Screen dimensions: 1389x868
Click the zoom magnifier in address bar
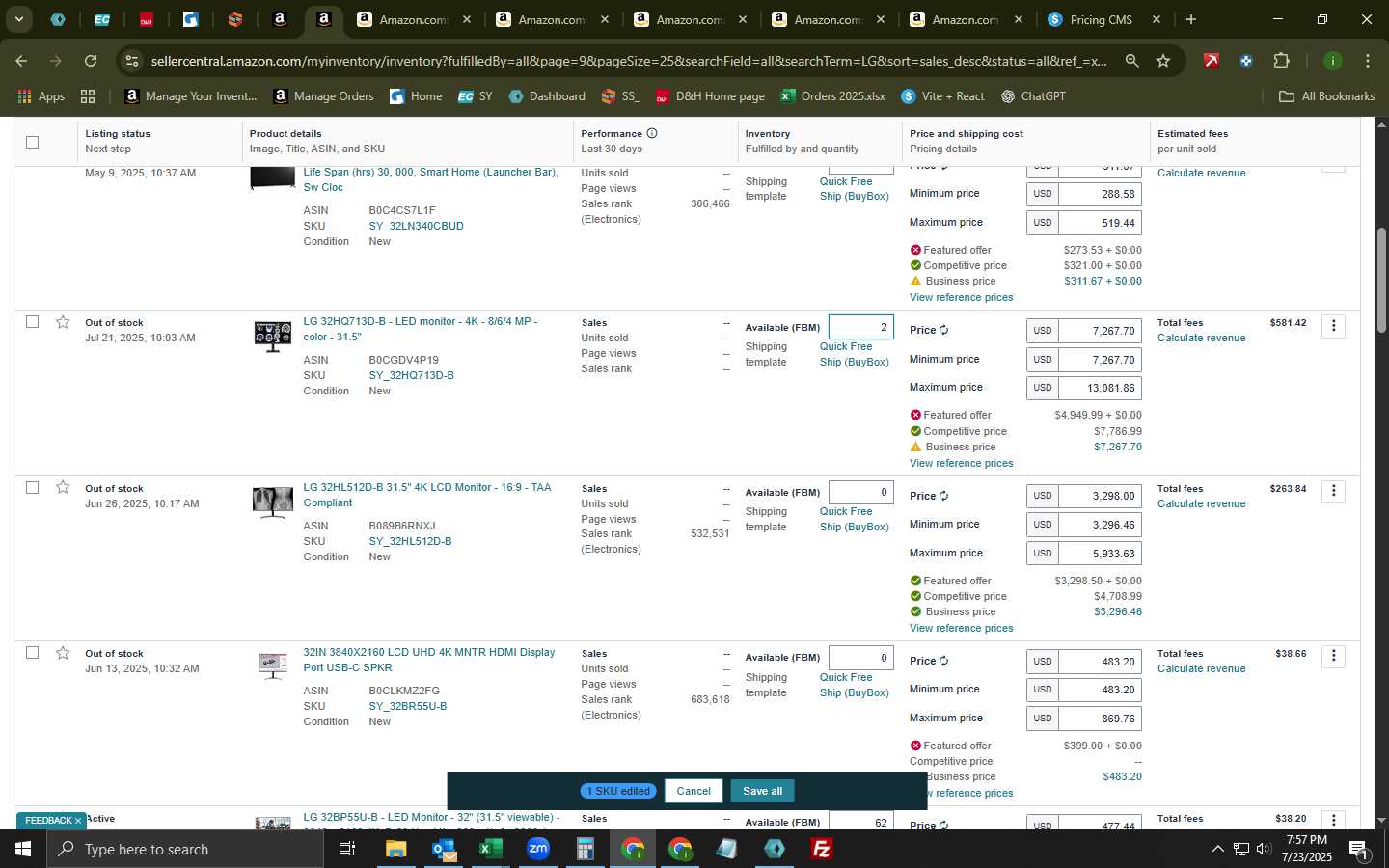pos(1131,61)
